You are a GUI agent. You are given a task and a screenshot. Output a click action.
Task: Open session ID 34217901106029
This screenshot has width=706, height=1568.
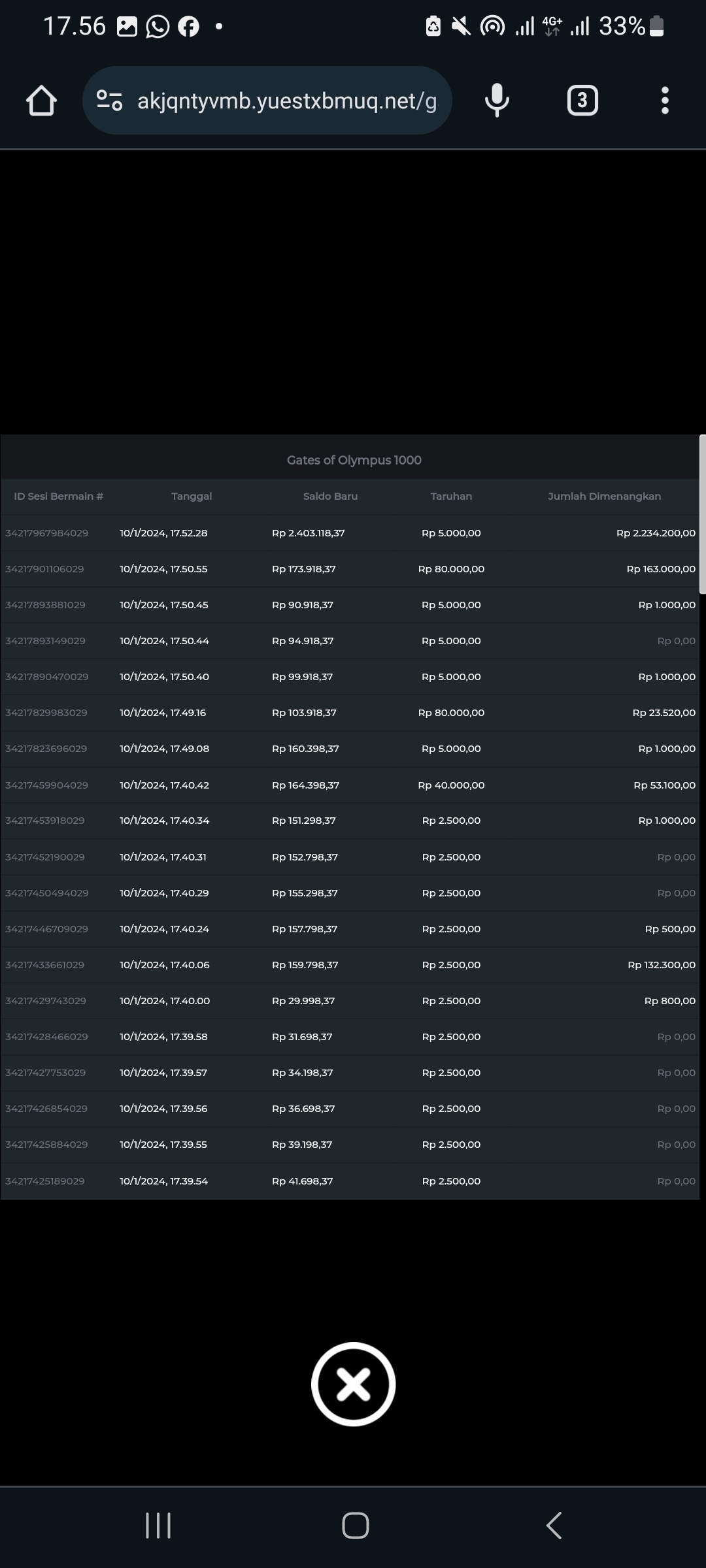coord(44,569)
